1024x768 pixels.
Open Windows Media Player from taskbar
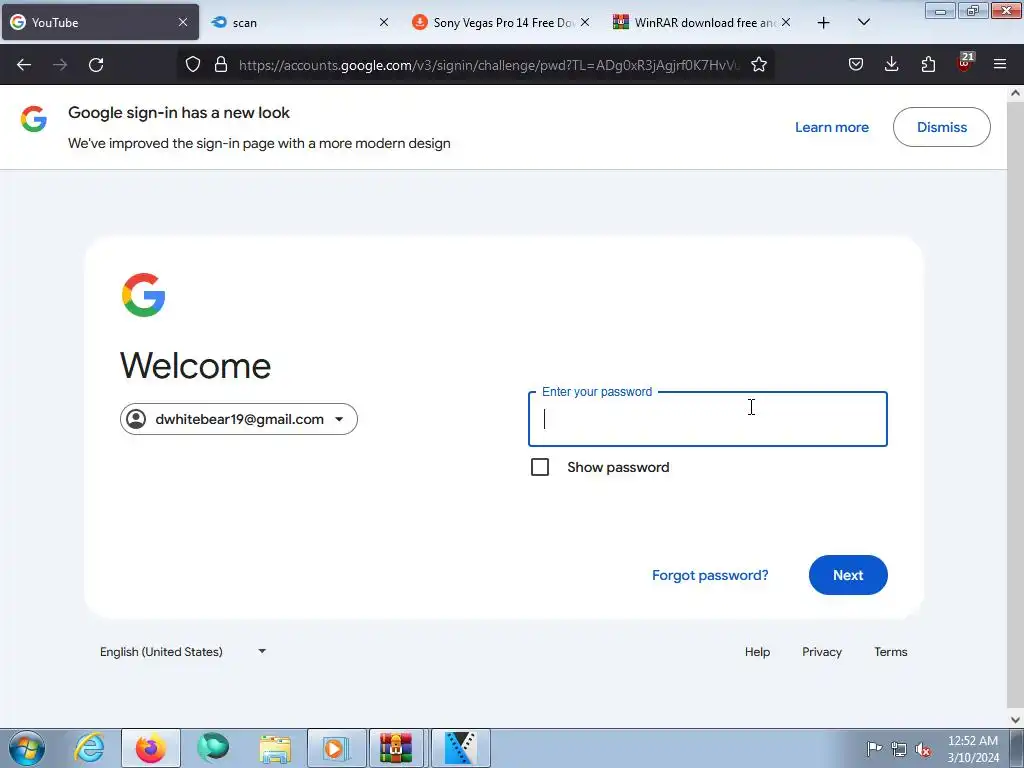[x=336, y=748]
